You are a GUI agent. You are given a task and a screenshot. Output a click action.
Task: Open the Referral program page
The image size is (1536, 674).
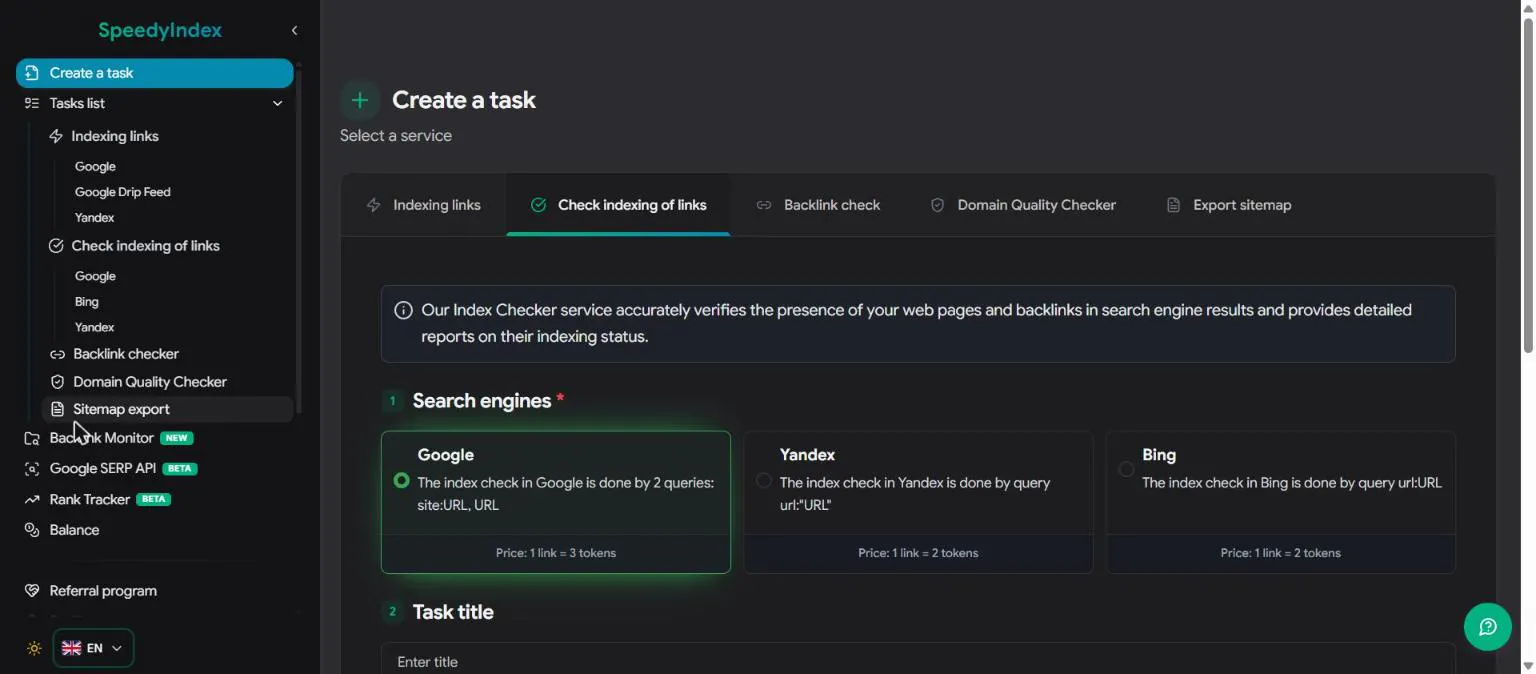click(103, 591)
